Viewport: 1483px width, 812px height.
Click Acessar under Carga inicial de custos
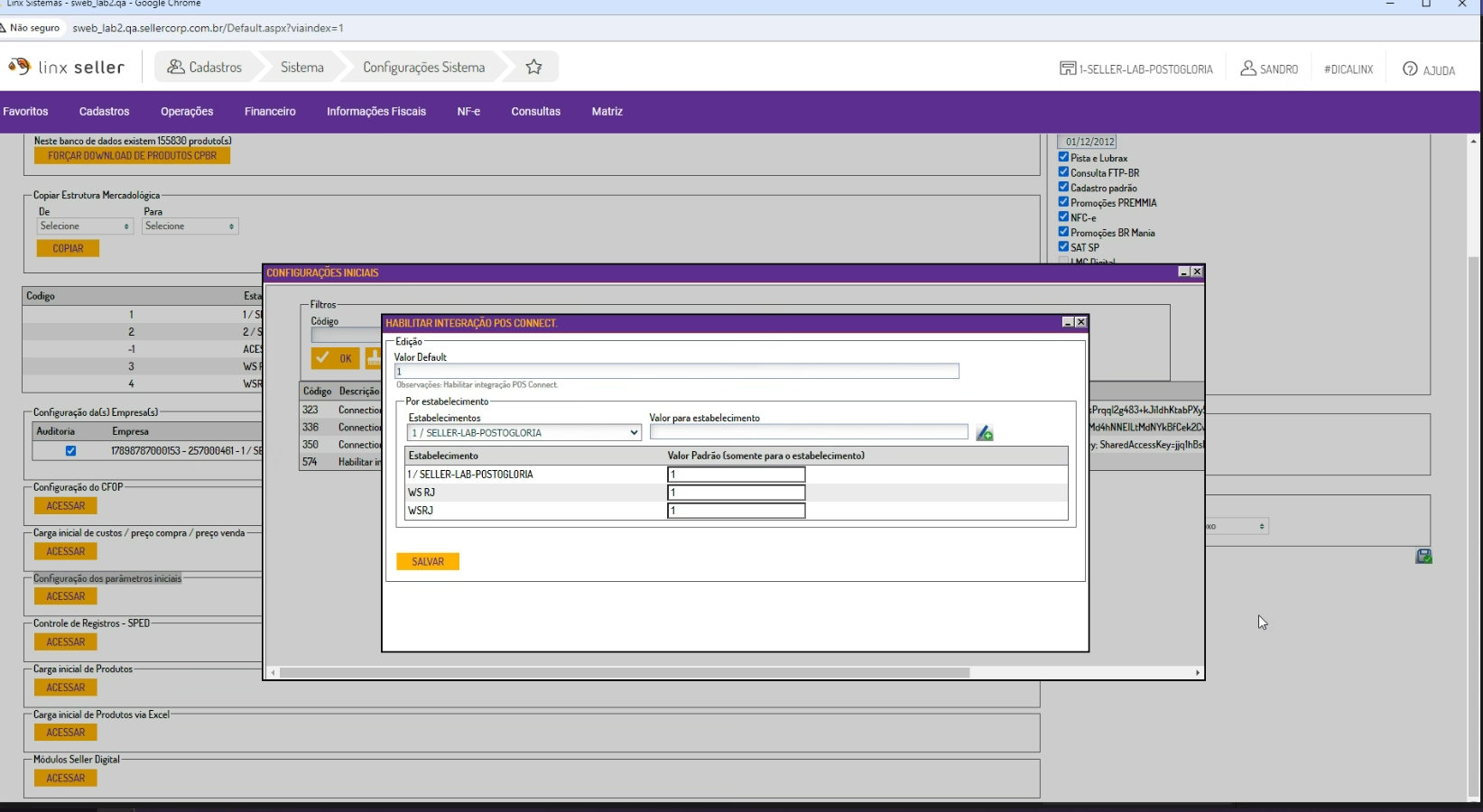point(66,551)
